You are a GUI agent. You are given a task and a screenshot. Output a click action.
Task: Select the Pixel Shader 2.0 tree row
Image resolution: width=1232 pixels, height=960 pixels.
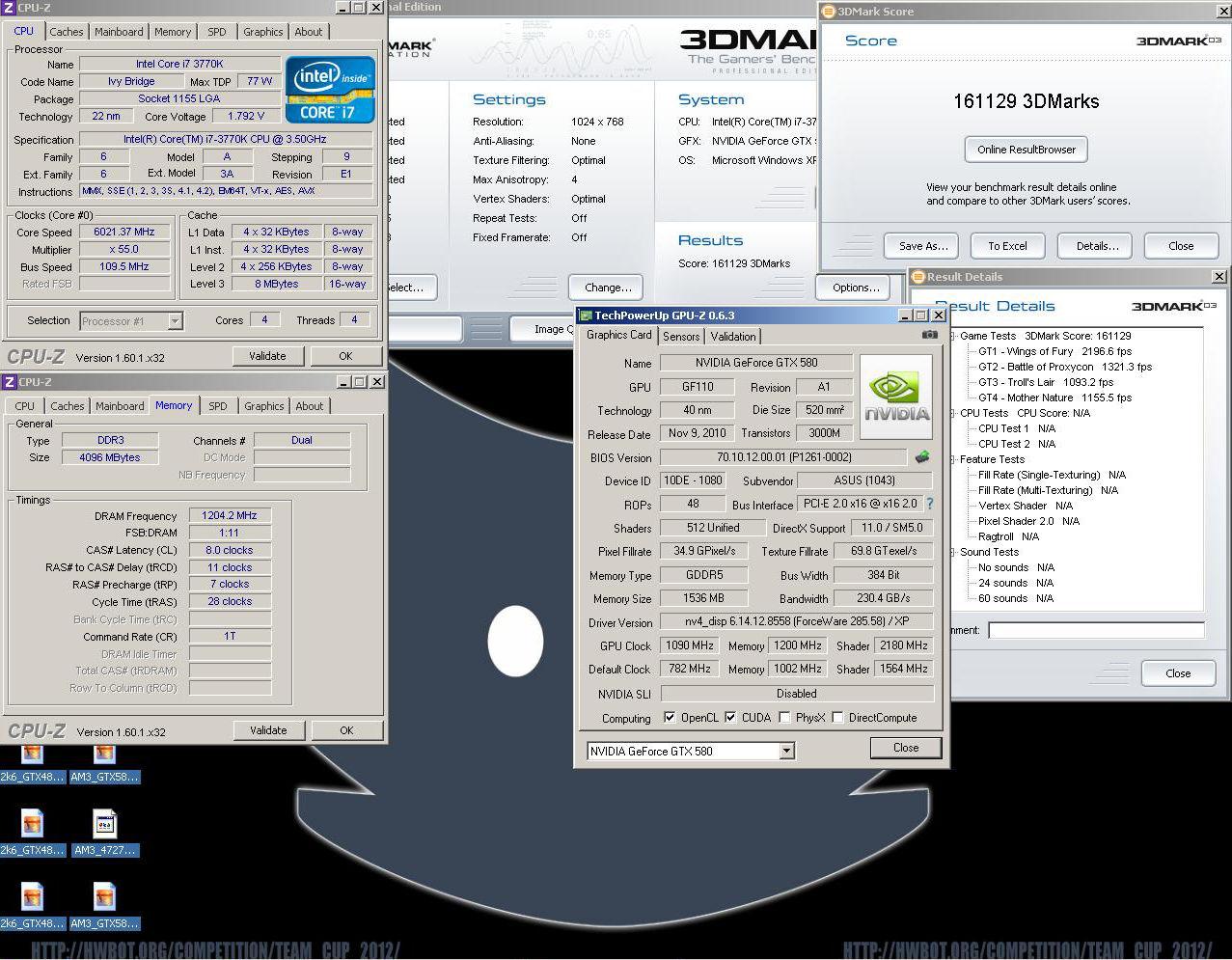coord(1028,521)
